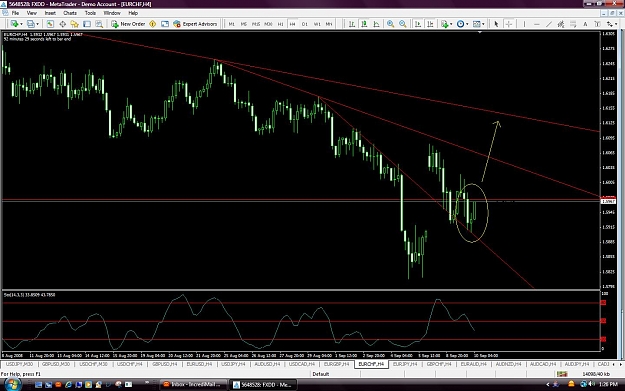Open the Inbox IncrediMail taskbar button

click(193, 385)
